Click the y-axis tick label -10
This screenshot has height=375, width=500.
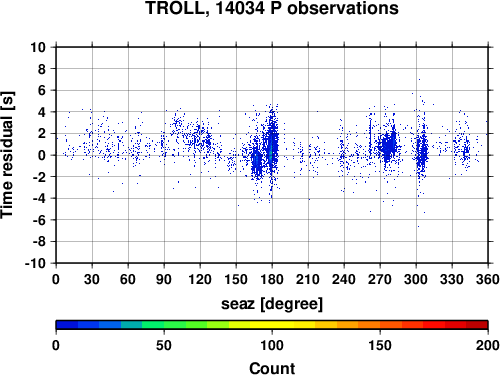pos(35,263)
